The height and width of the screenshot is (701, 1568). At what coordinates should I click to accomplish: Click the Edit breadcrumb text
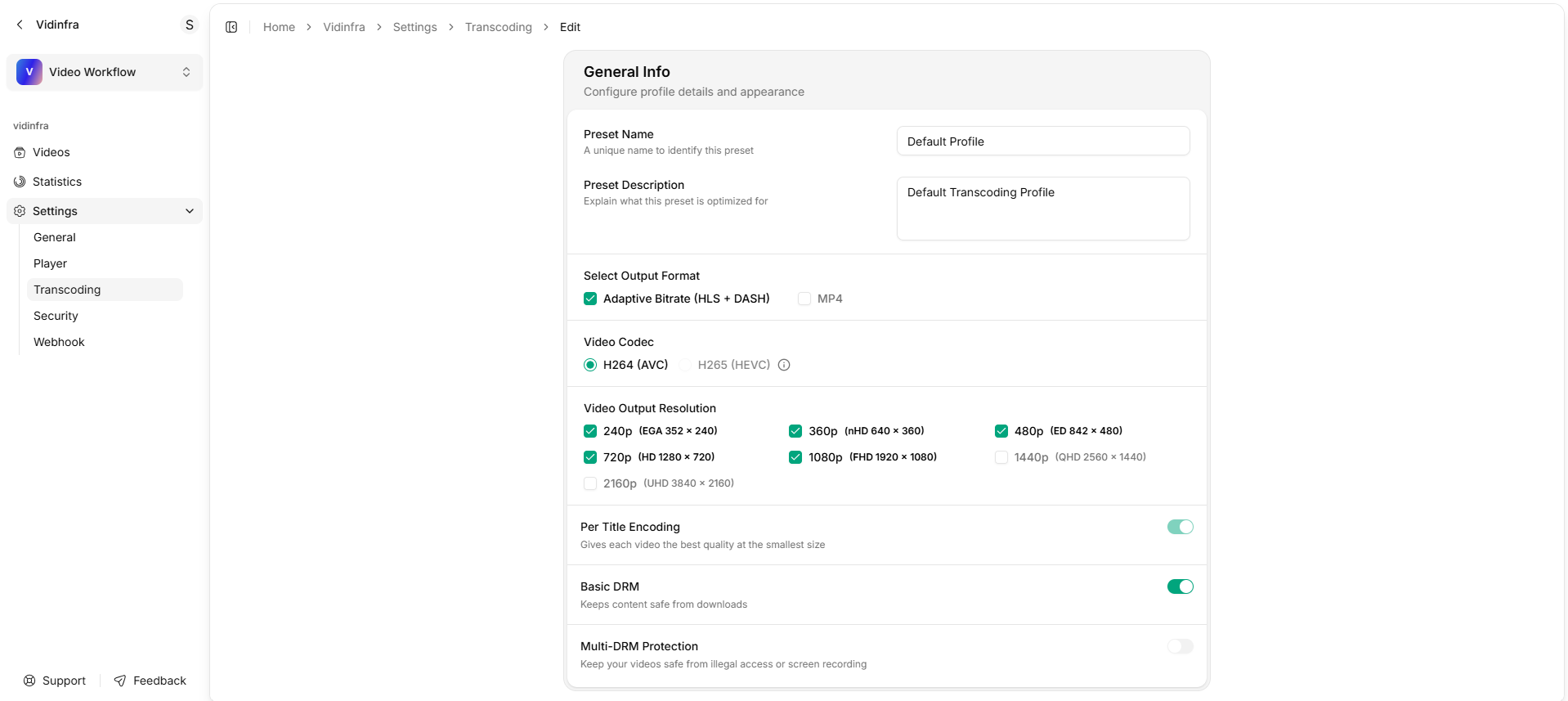[570, 27]
